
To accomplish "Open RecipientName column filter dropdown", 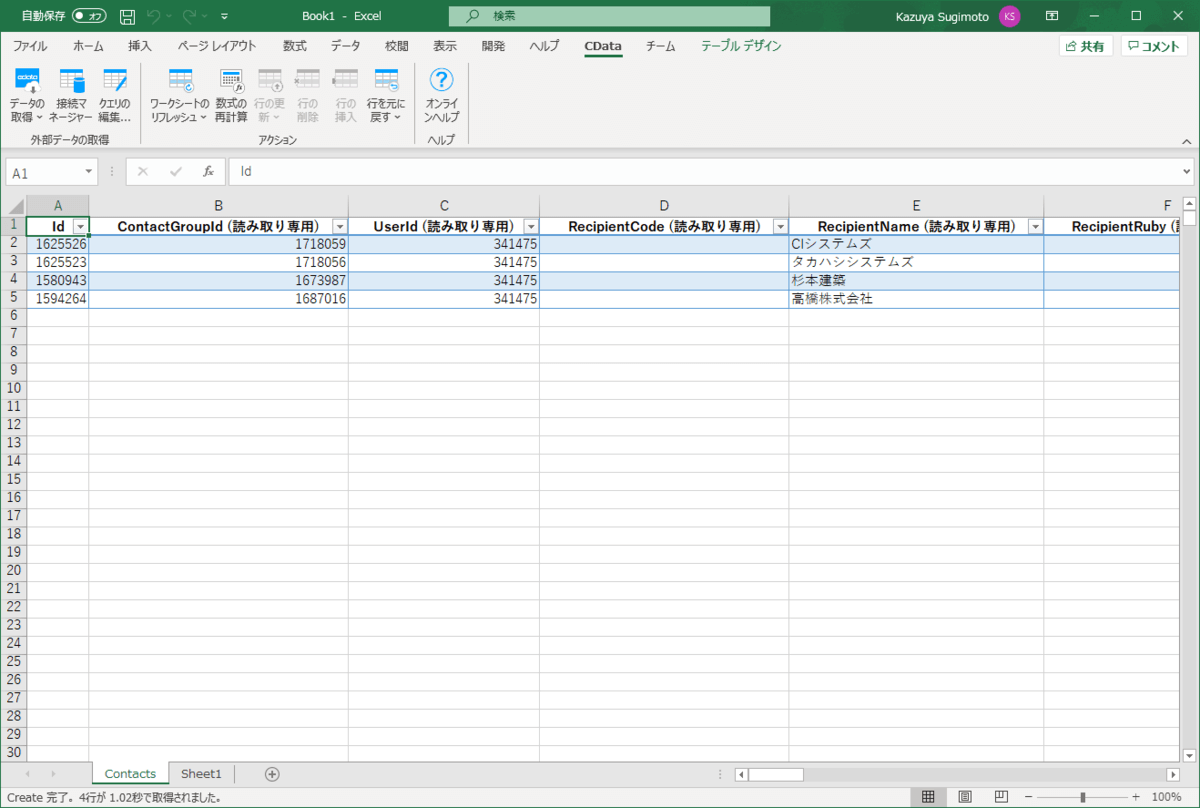I will (1035, 227).
